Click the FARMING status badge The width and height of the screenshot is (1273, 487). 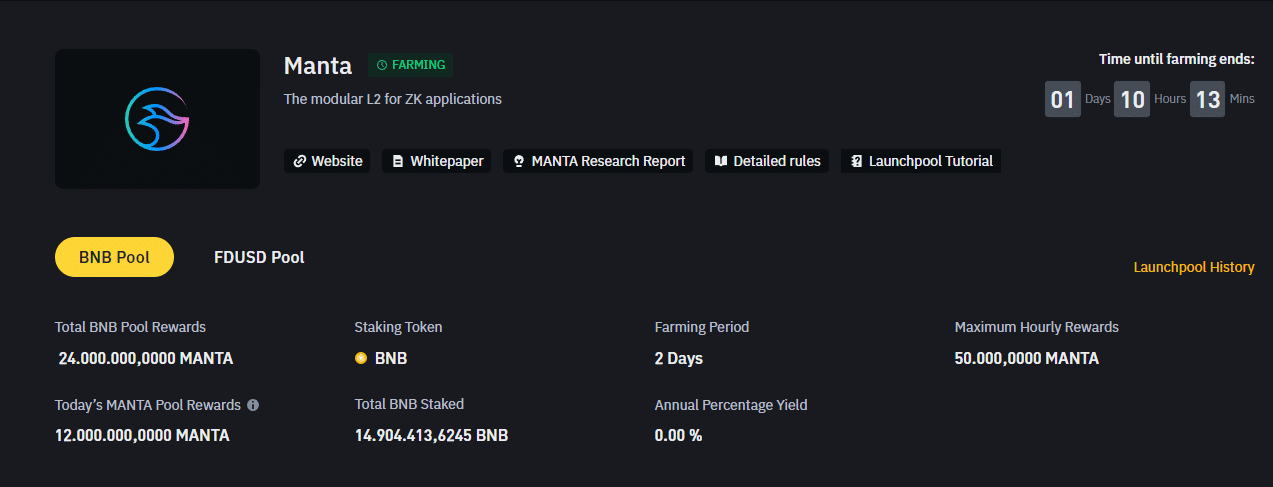tap(410, 65)
